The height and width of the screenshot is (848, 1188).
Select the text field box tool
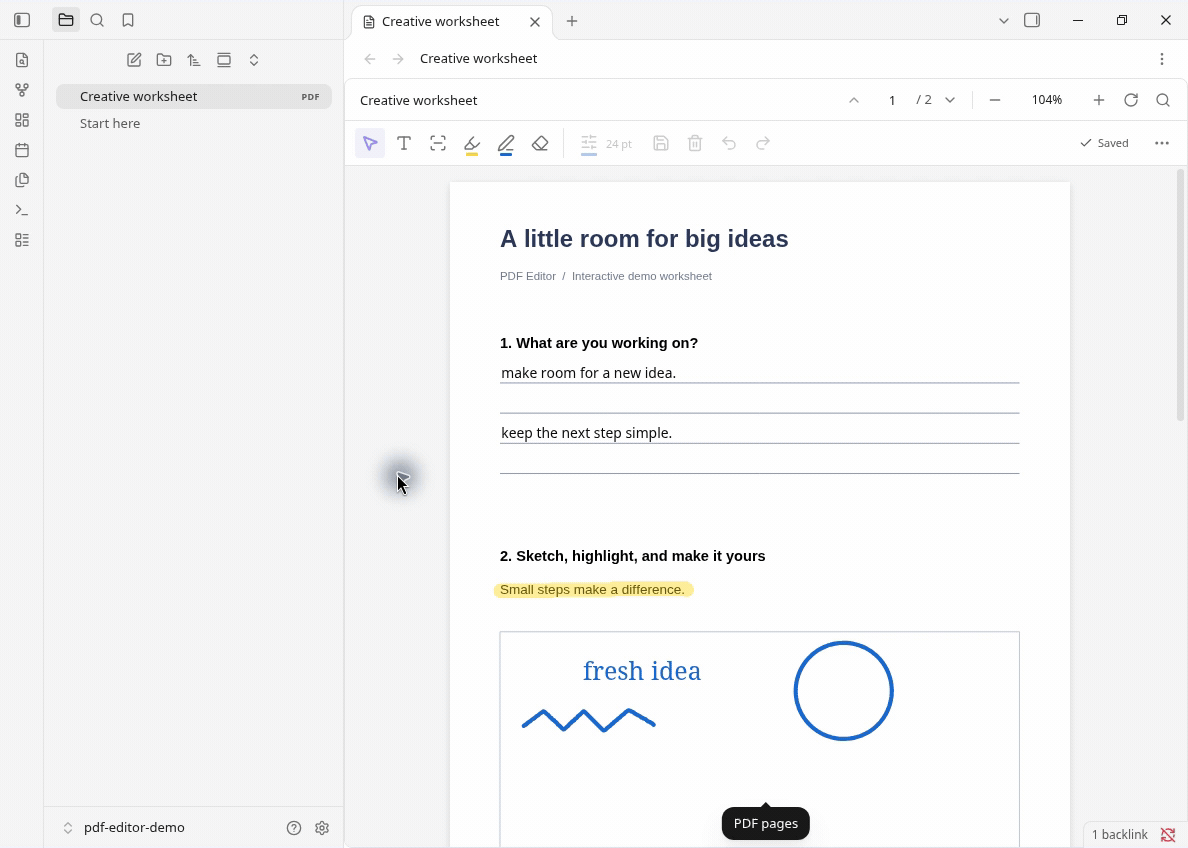pos(438,143)
